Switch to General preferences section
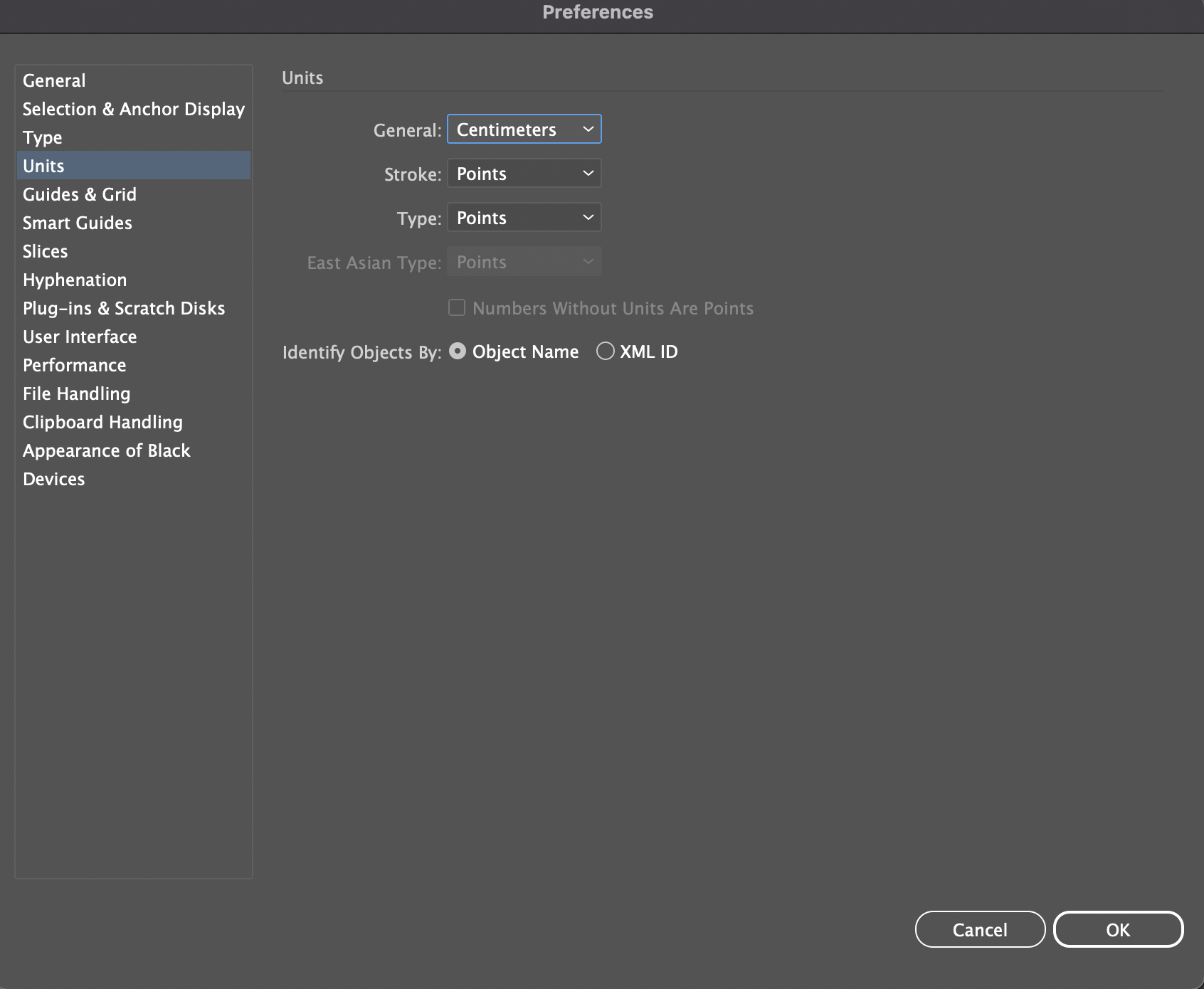 tap(54, 80)
